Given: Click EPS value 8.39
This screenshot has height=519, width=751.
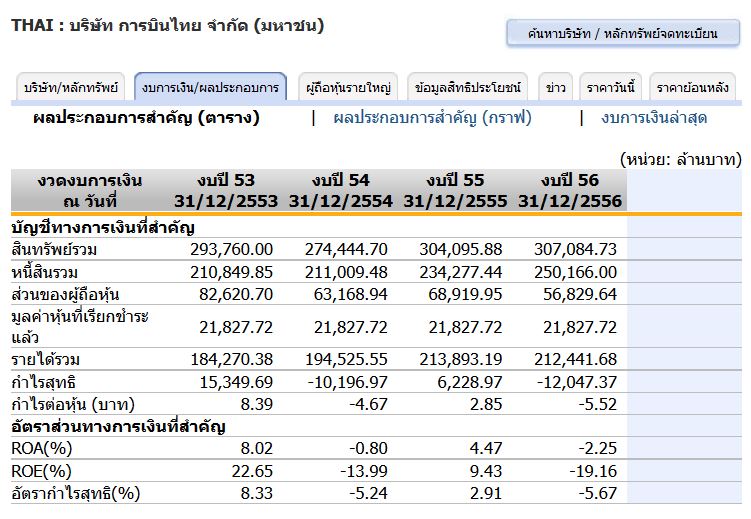Looking at the screenshot, I should click(x=257, y=404).
